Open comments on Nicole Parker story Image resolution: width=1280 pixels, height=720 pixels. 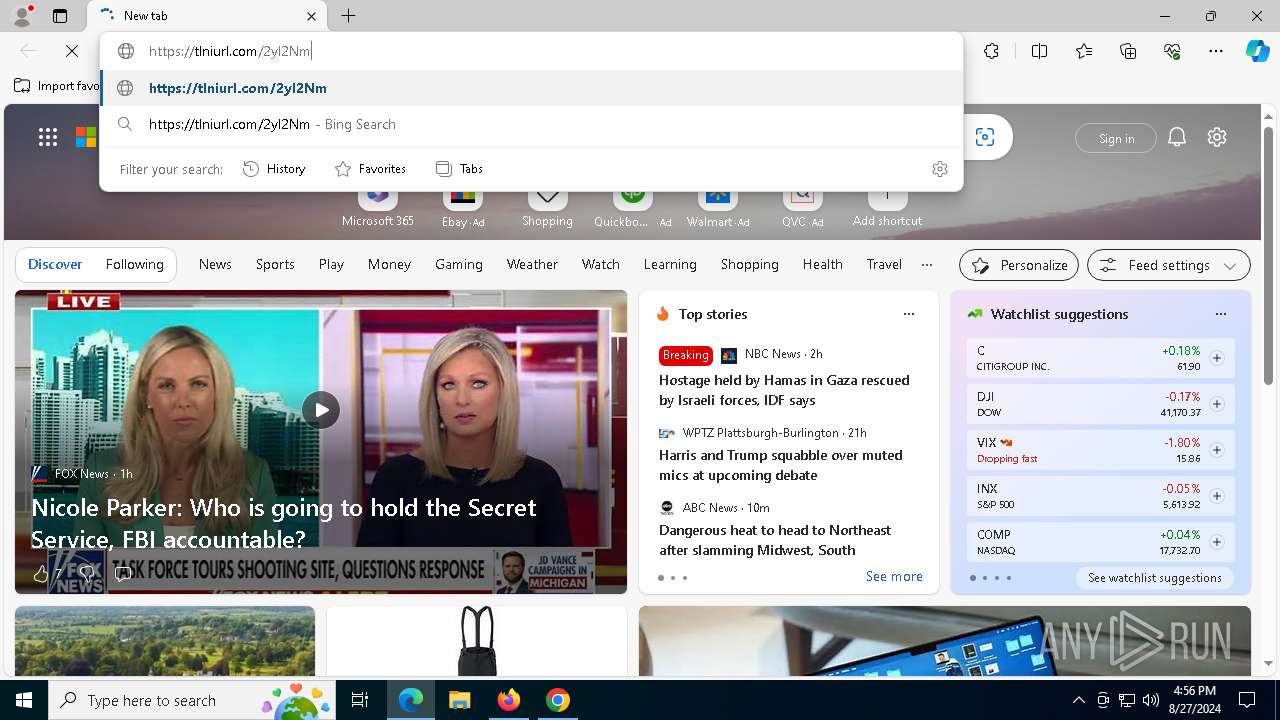pyautogui.click(x=123, y=573)
